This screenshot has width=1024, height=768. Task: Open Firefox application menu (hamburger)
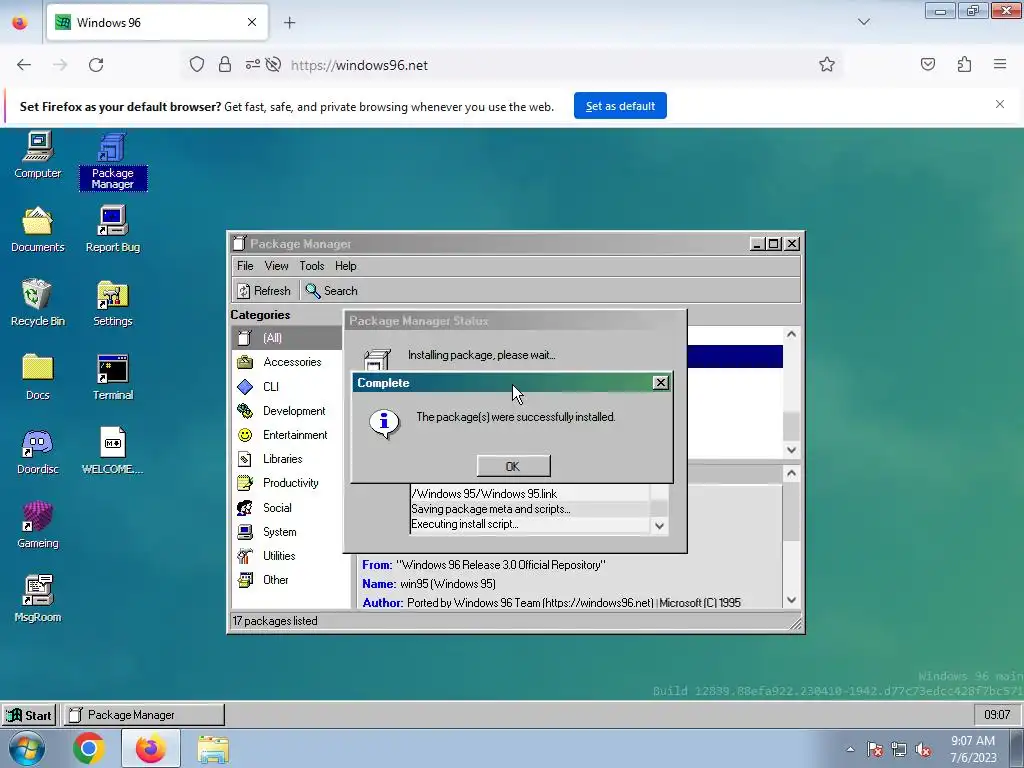[x=1000, y=64]
